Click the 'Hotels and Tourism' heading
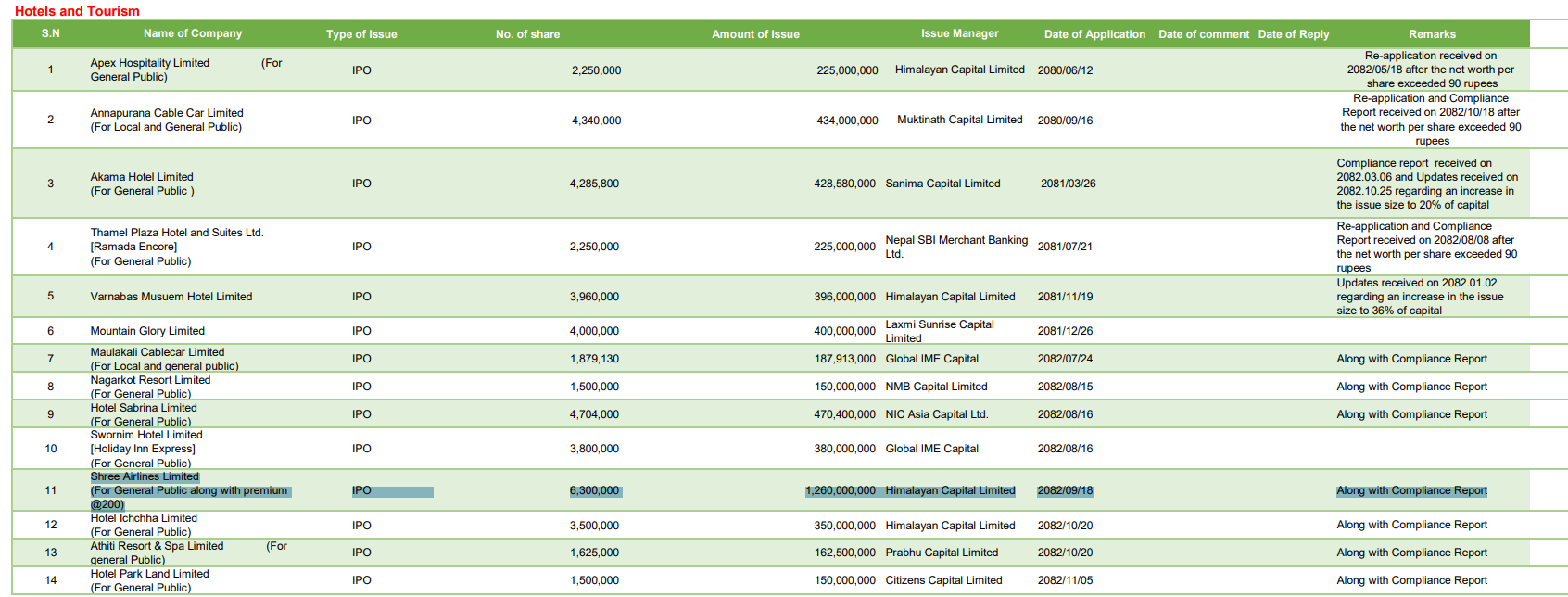The image size is (1568, 597). (77, 11)
